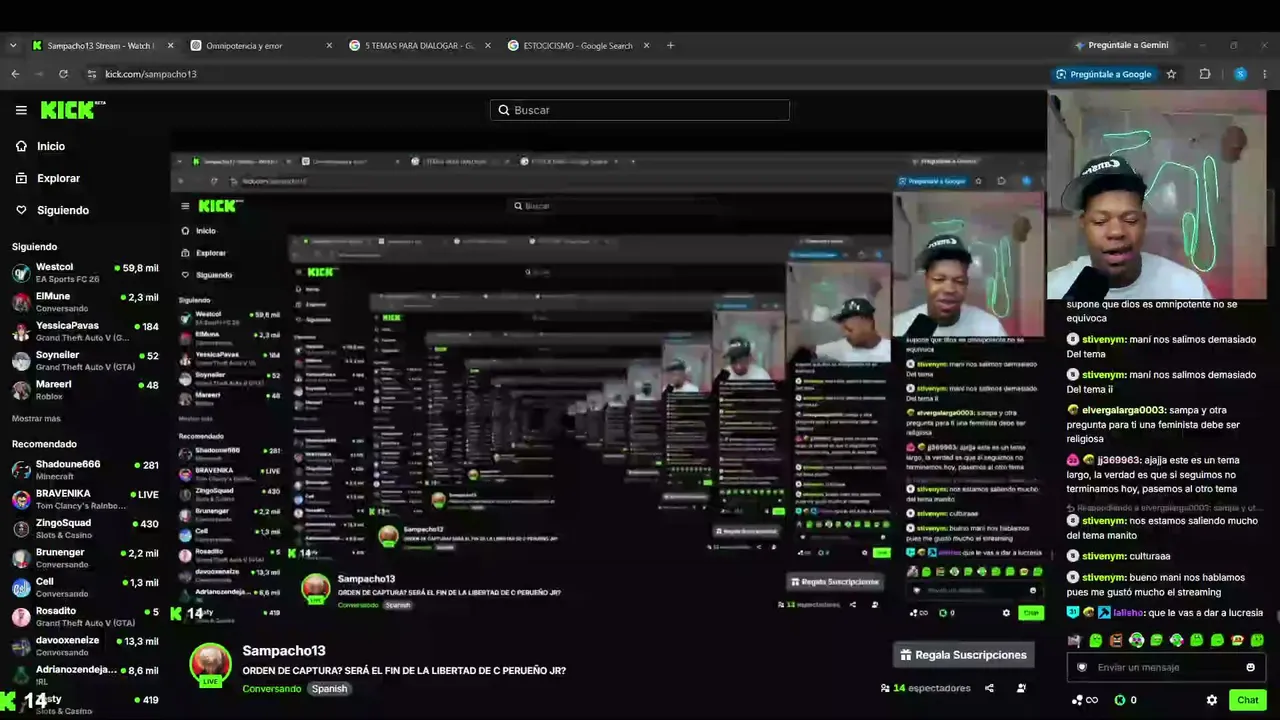Open the Chrome profile avatar
The height and width of the screenshot is (720, 1280).
click(1240, 74)
